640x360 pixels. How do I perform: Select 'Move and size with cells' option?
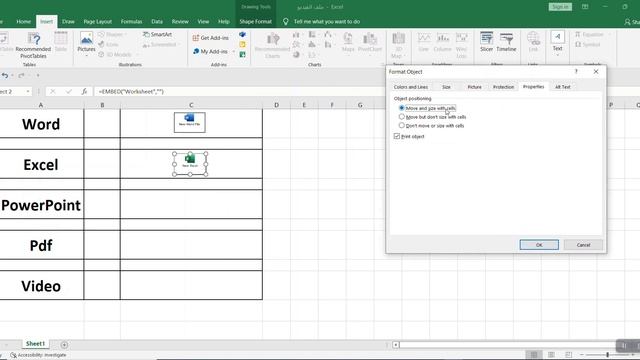click(428, 108)
